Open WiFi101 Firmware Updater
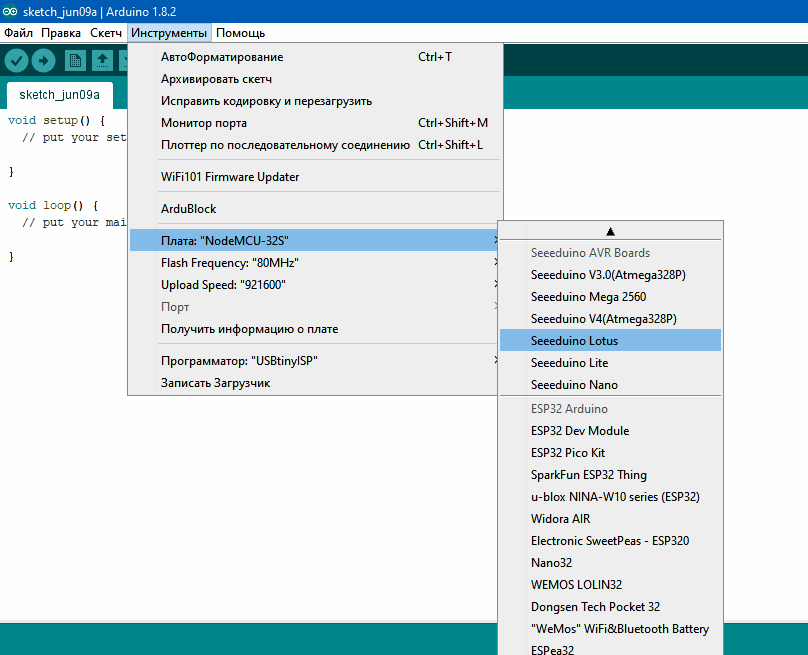The width and height of the screenshot is (808, 655). pyautogui.click(x=230, y=177)
